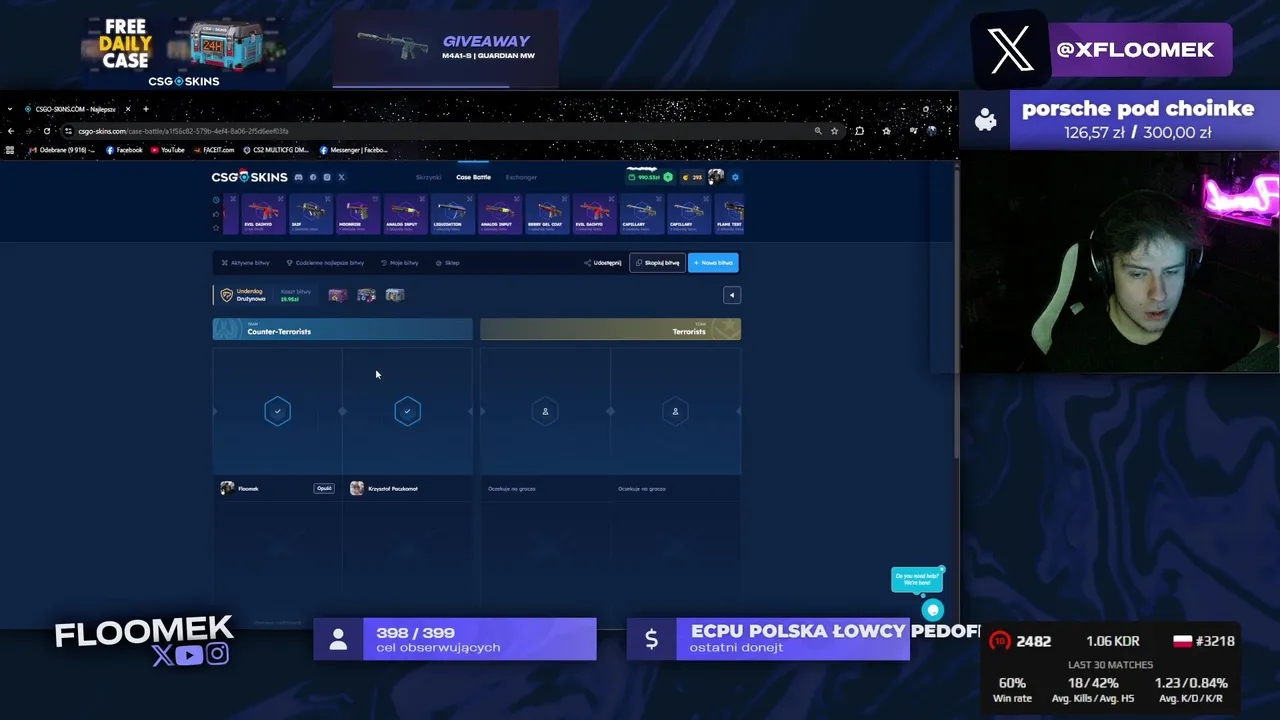Open a new browser tab
This screenshot has width=1280, height=720.
pyautogui.click(x=146, y=109)
